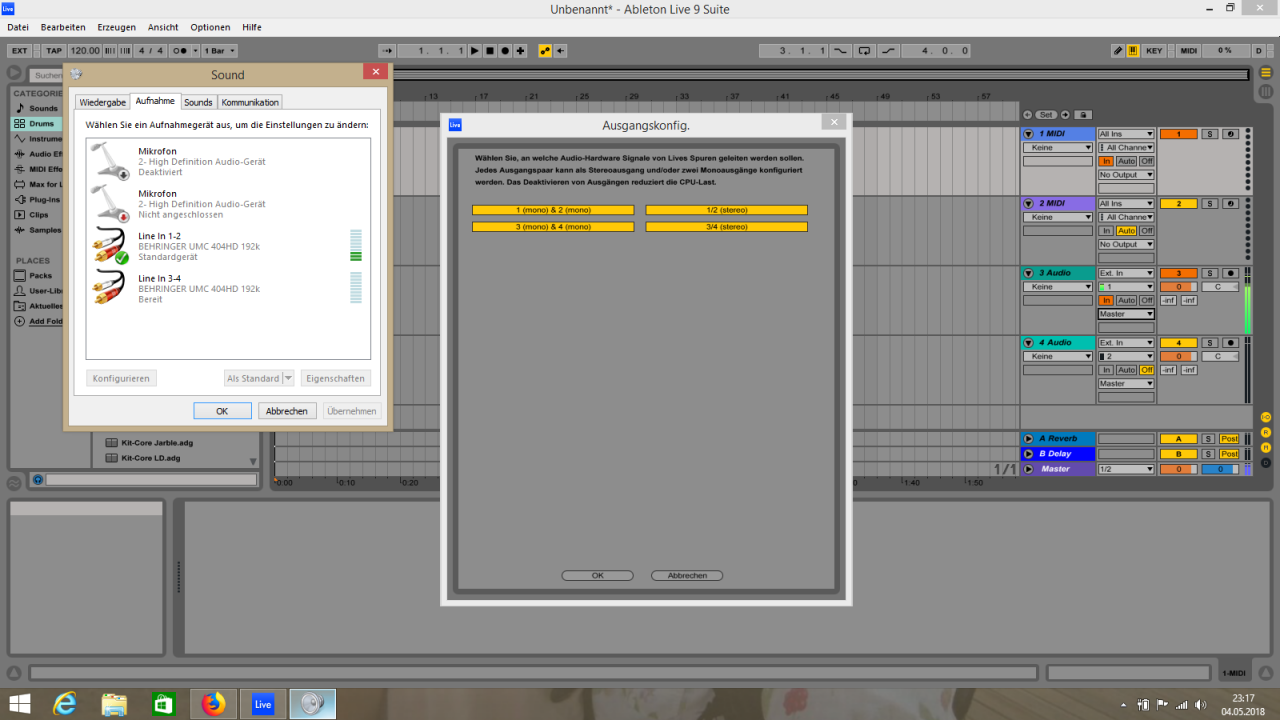Viewport: 1280px width, 720px height.
Task: Open Packs under Places in the browser
Action: coord(33,275)
